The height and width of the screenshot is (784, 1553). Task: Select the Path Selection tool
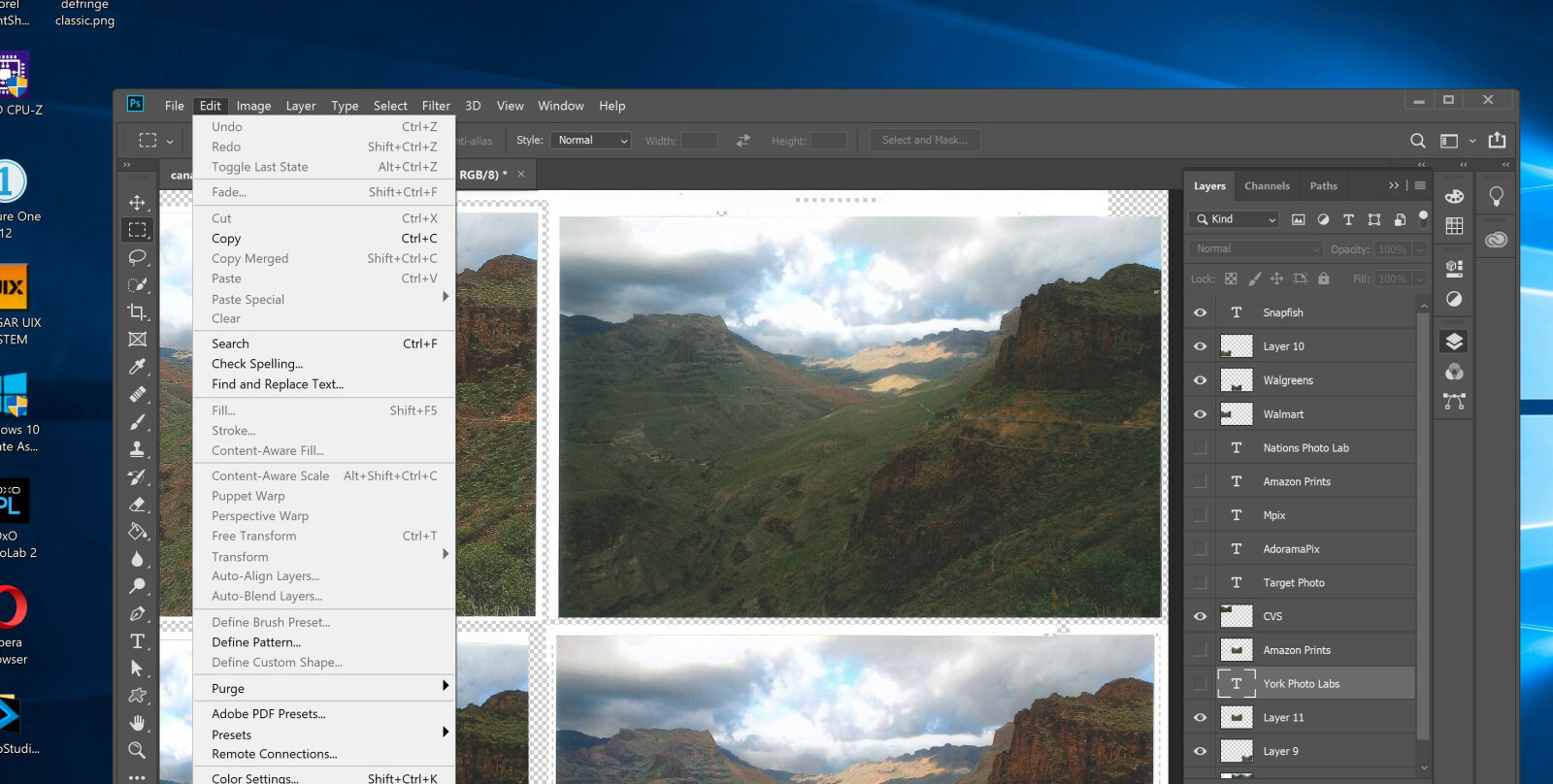pos(137,669)
